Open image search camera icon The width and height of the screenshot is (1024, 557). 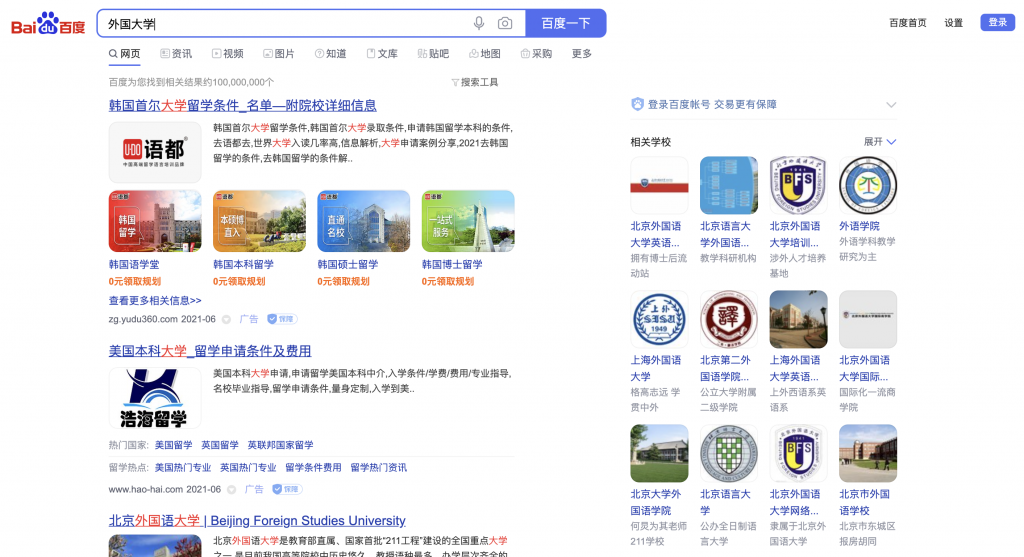click(505, 24)
